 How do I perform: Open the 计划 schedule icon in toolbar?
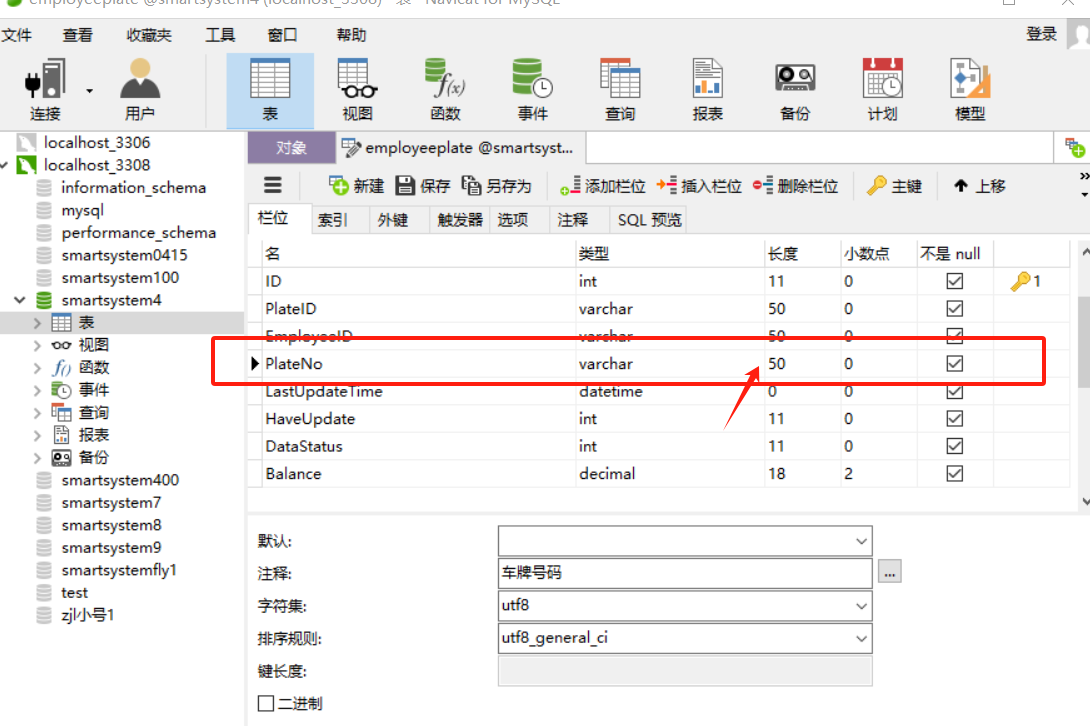point(883,90)
